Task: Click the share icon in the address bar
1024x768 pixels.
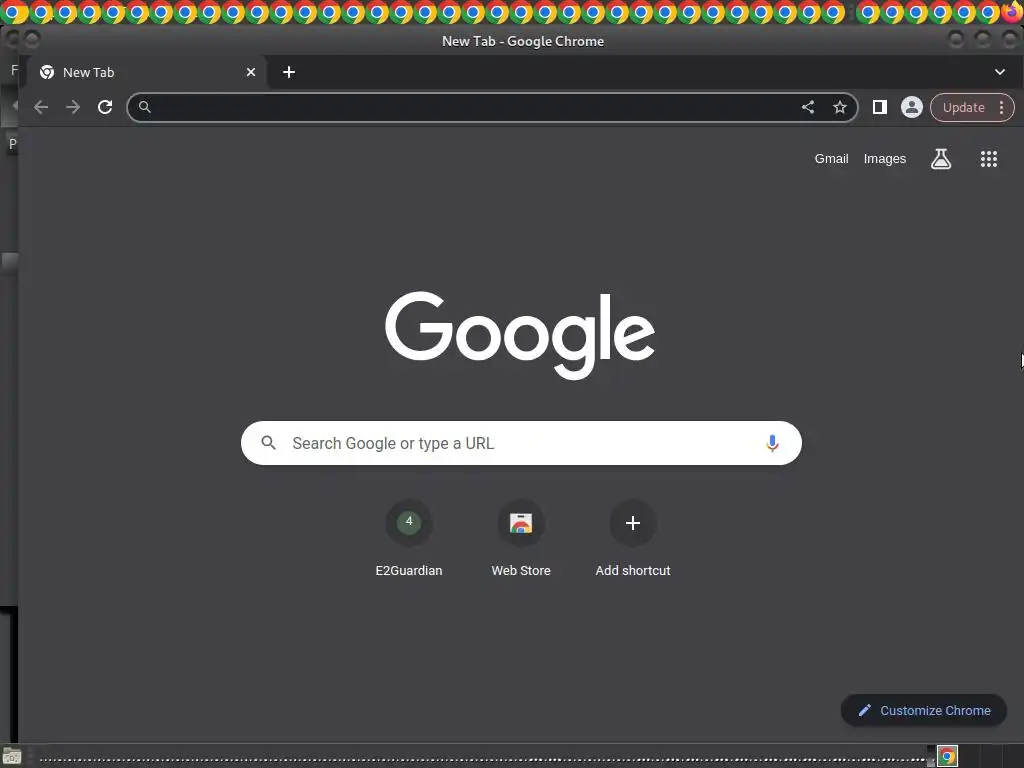Action: 808,107
